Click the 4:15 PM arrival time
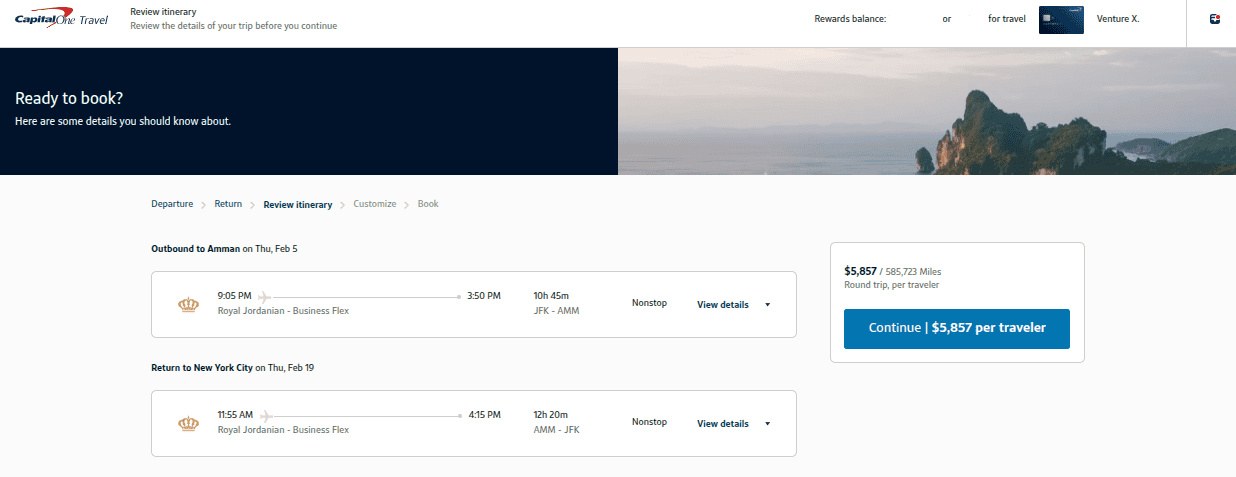This screenshot has height=477, width=1236. [484, 415]
